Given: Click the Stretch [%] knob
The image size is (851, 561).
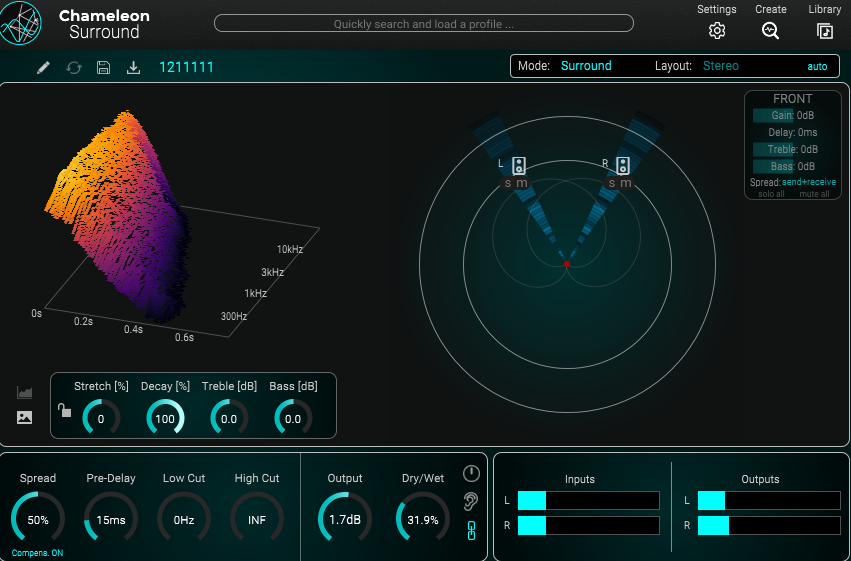Looking at the screenshot, I should pyautogui.click(x=101, y=419).
